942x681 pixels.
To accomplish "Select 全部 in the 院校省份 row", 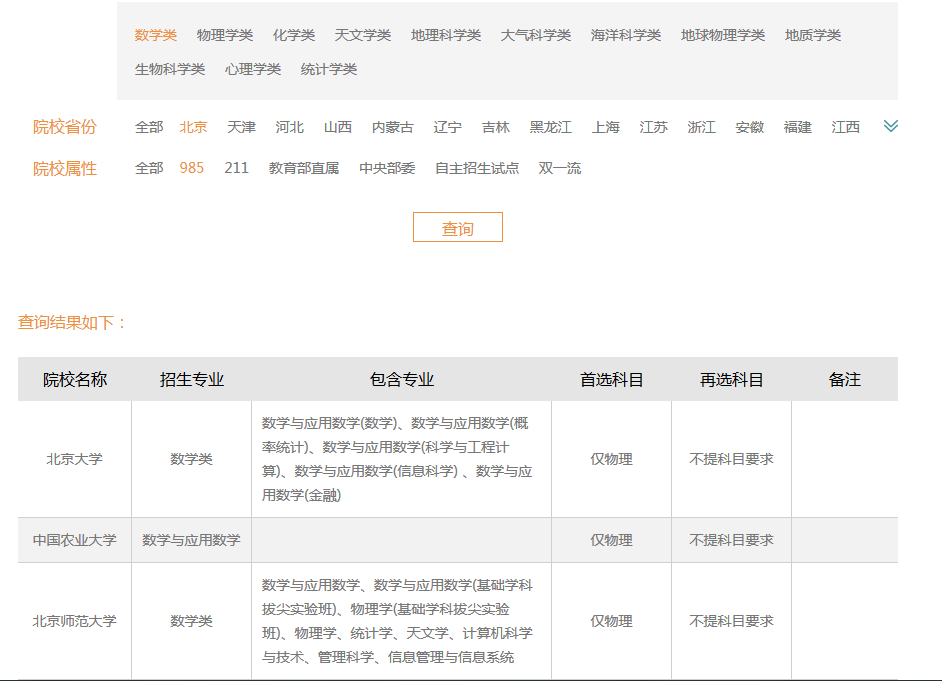I will click(x=149, y=127).
